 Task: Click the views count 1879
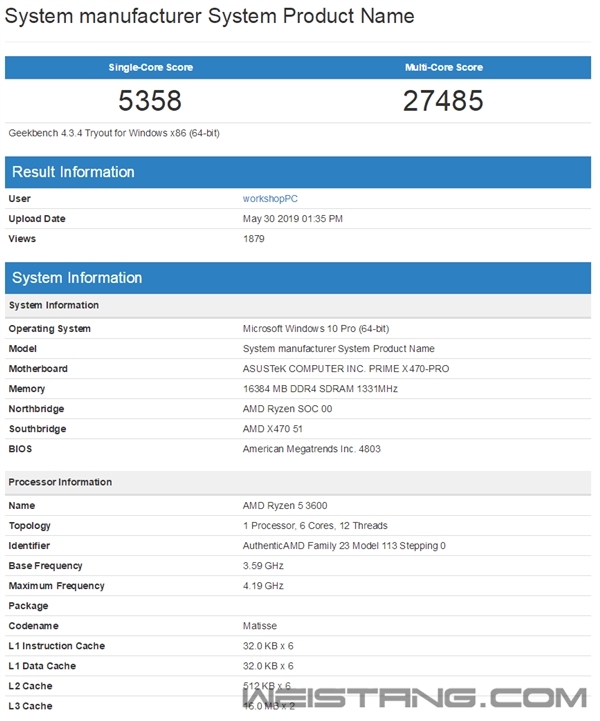point(254,239)
